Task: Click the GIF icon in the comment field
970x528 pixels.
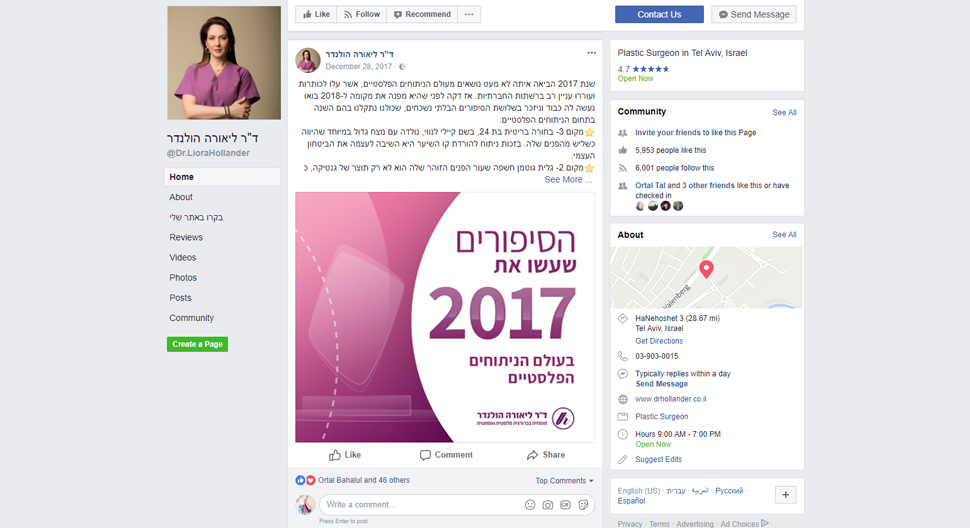Action: [x=565, y=505]
